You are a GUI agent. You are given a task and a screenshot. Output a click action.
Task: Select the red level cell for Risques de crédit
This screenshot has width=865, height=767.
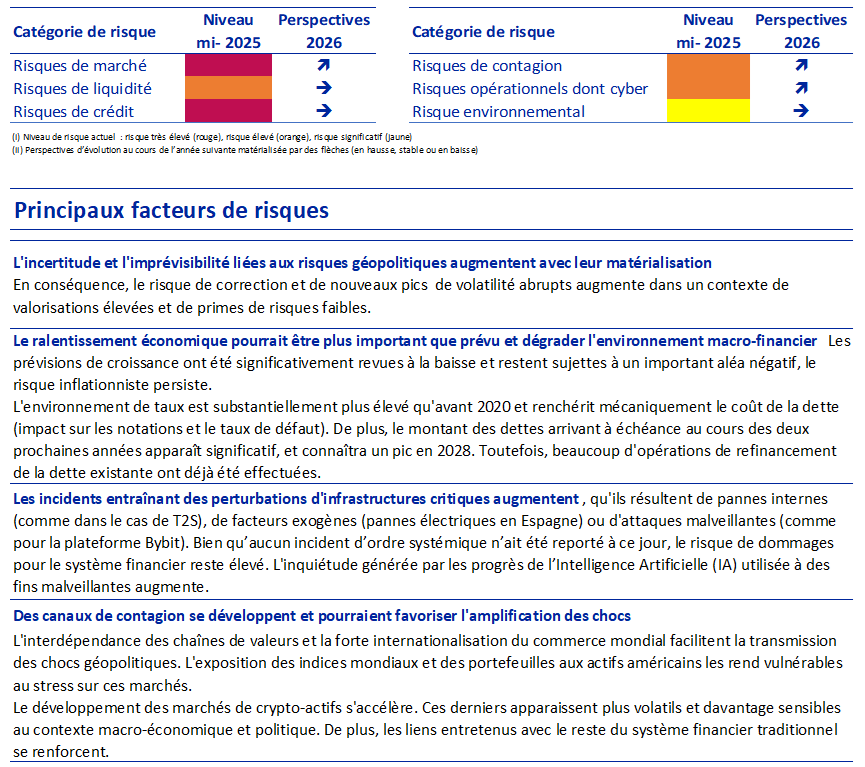(x=228, y=111)
